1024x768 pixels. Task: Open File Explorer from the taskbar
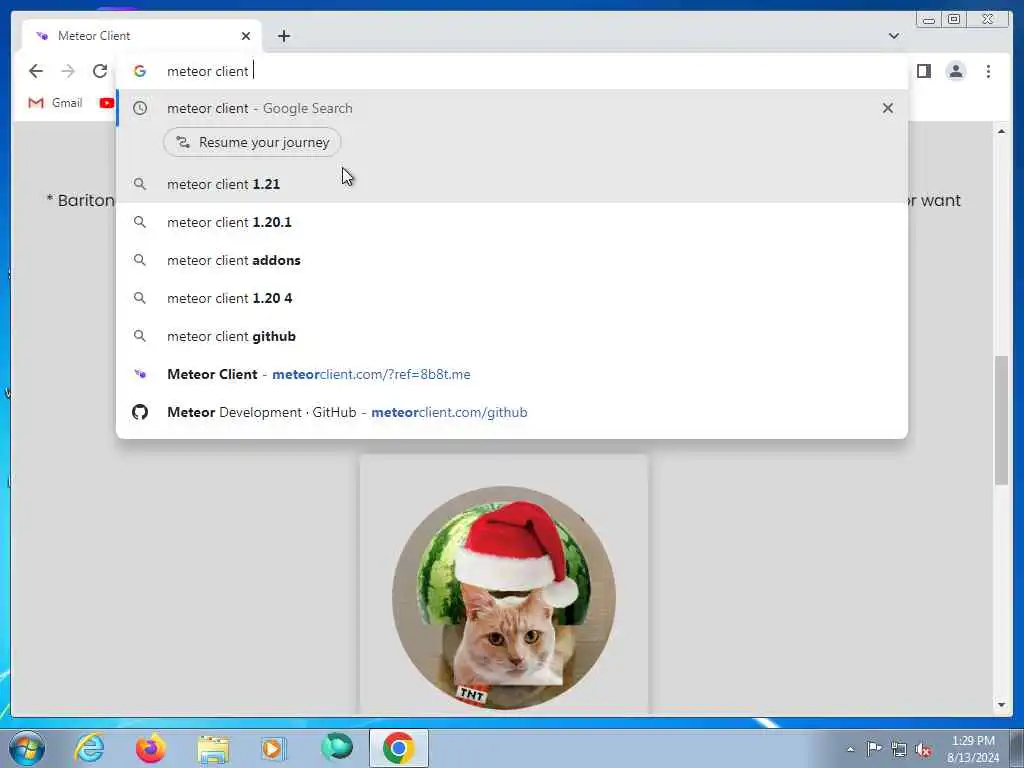click(213, 749)
